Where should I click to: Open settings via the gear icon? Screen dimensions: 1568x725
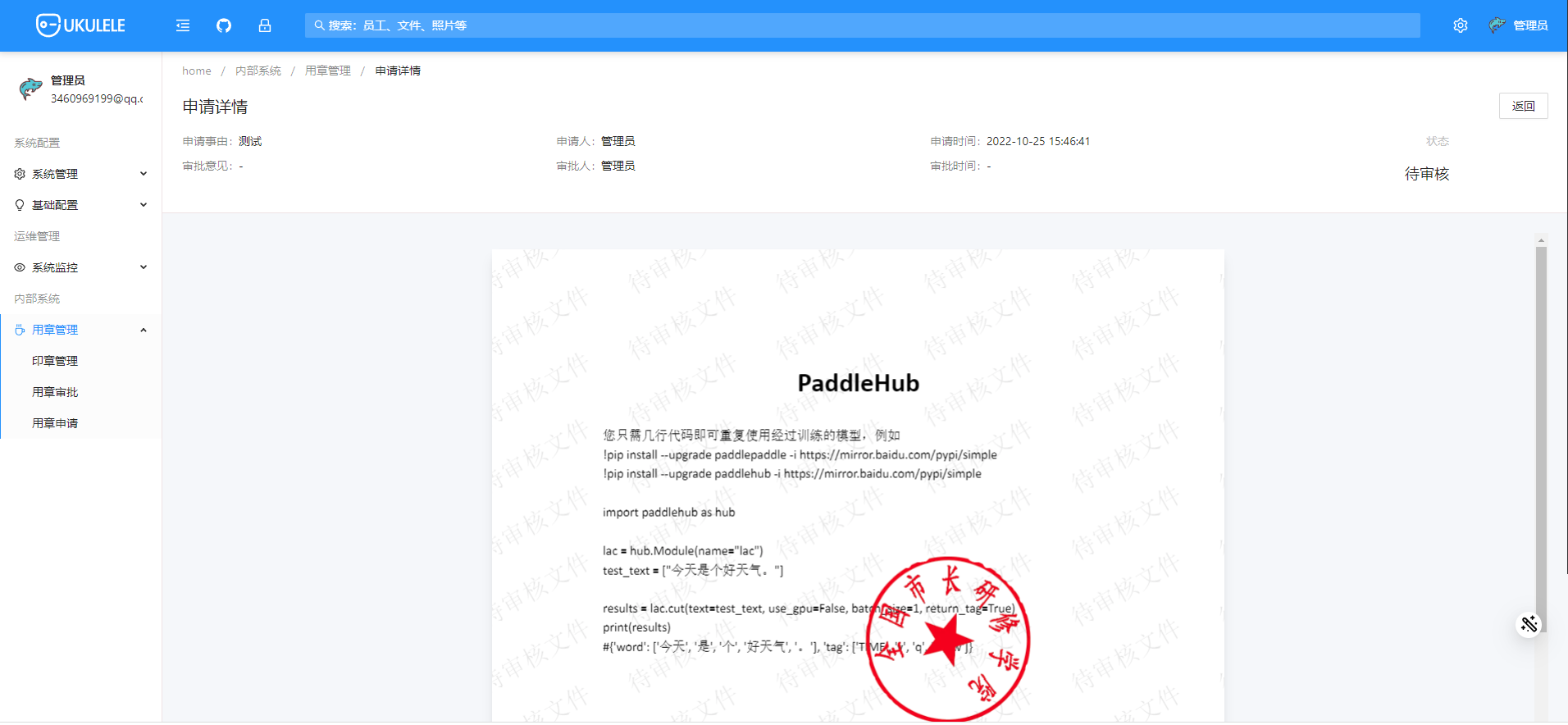coord(1461,25)
